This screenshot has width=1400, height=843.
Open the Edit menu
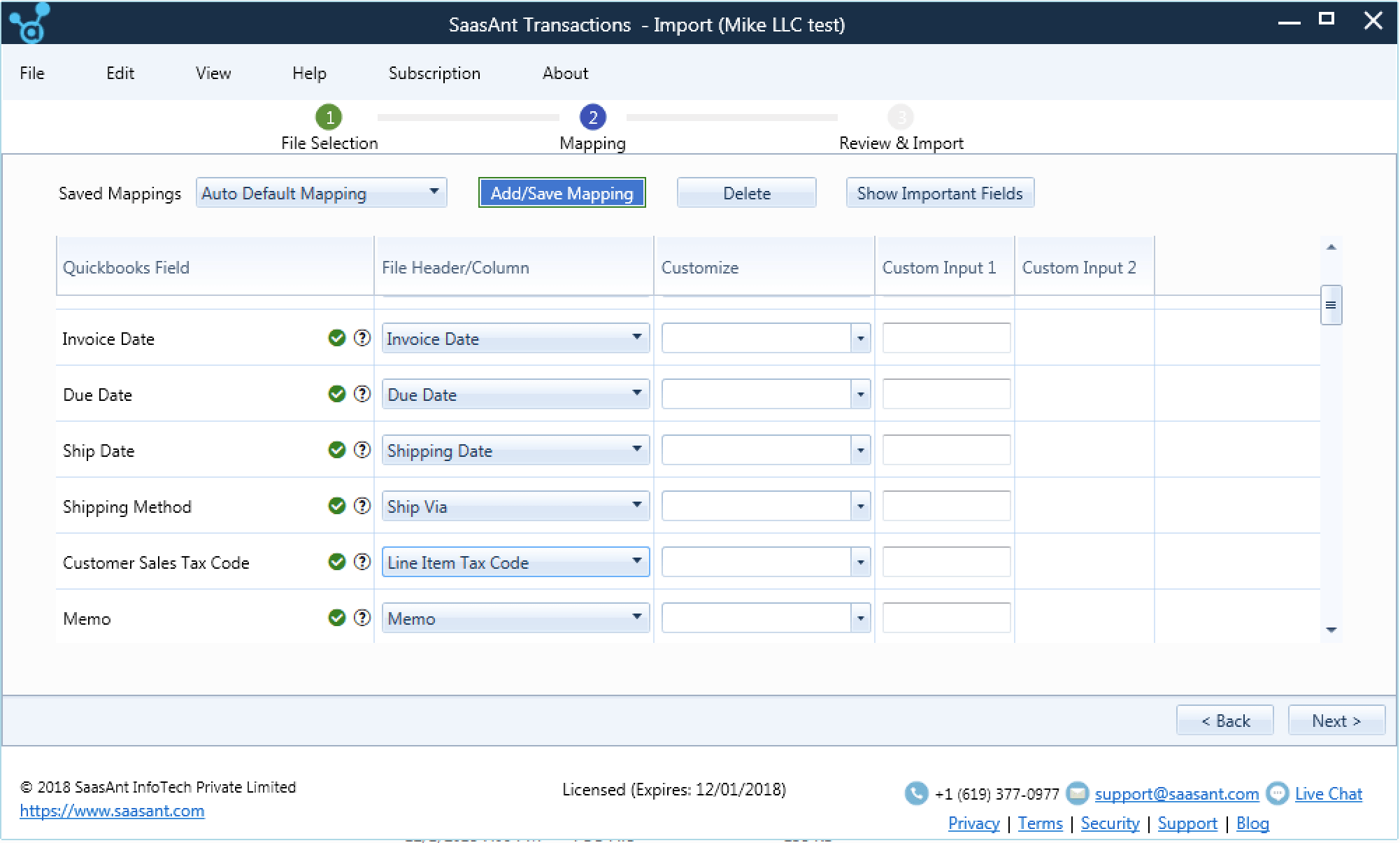coord(120,73)
